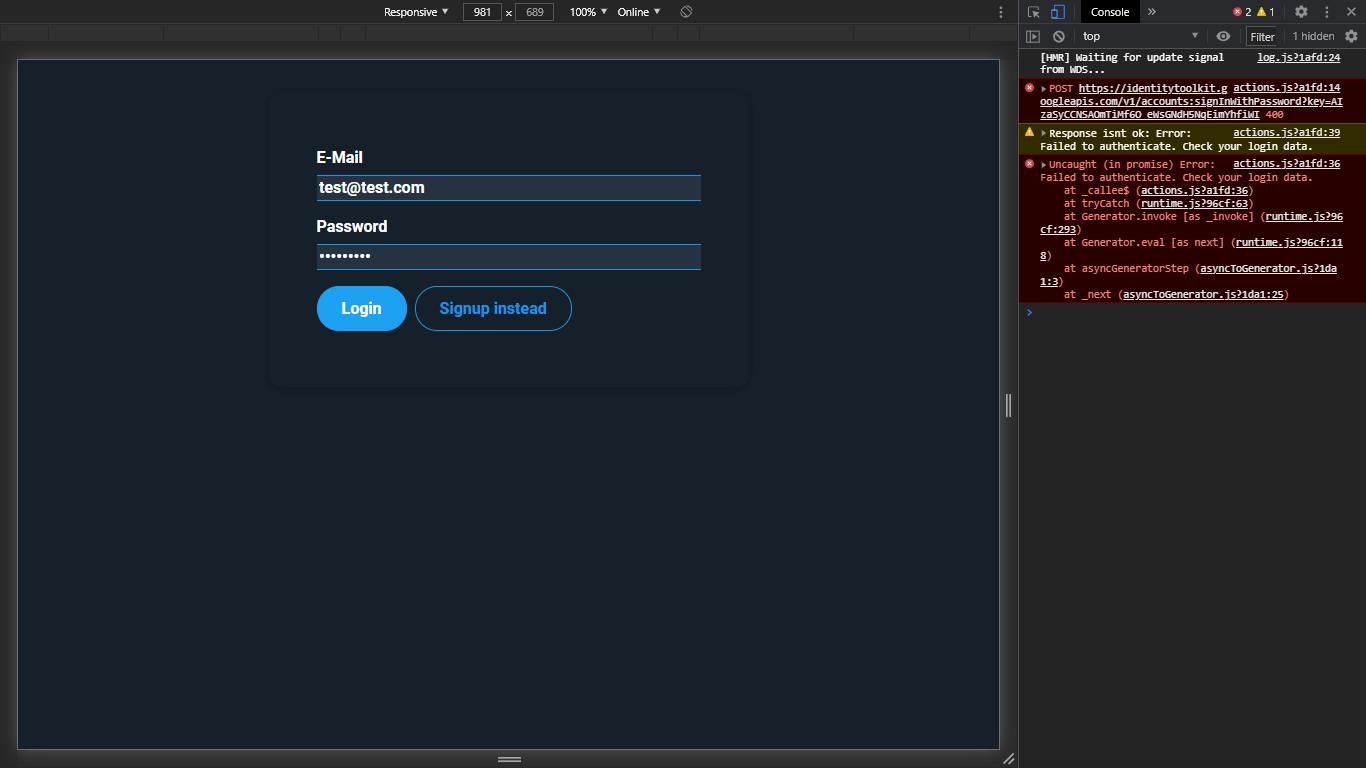Focus the Password input field

[x=508, y=257]
